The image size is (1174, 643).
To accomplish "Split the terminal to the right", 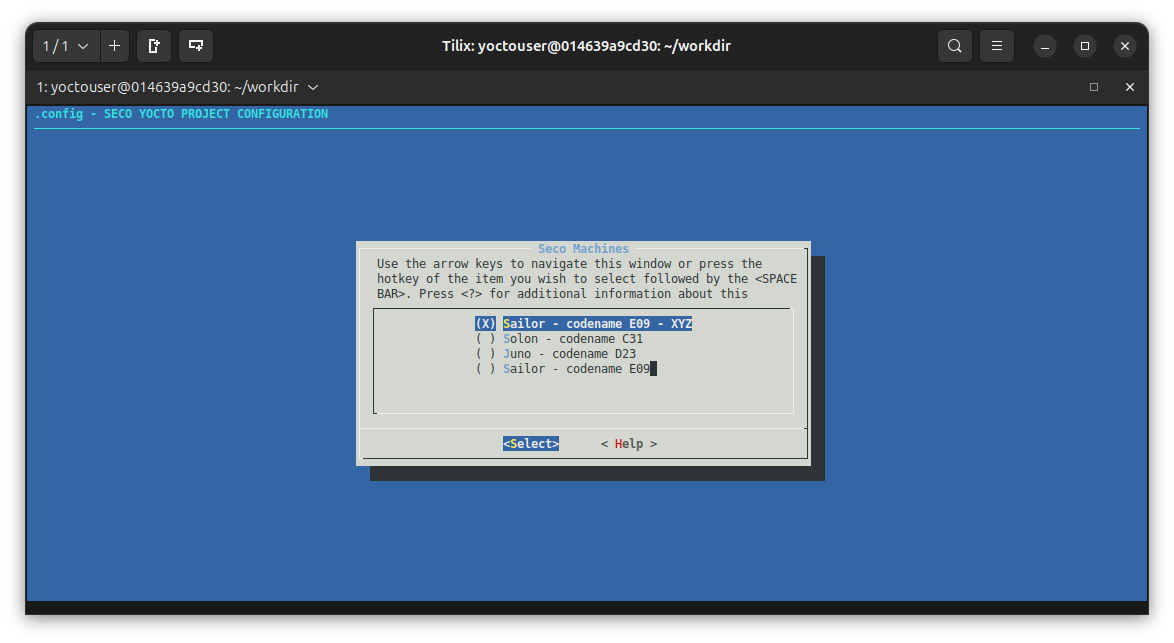I will click(x=154, y=46).
